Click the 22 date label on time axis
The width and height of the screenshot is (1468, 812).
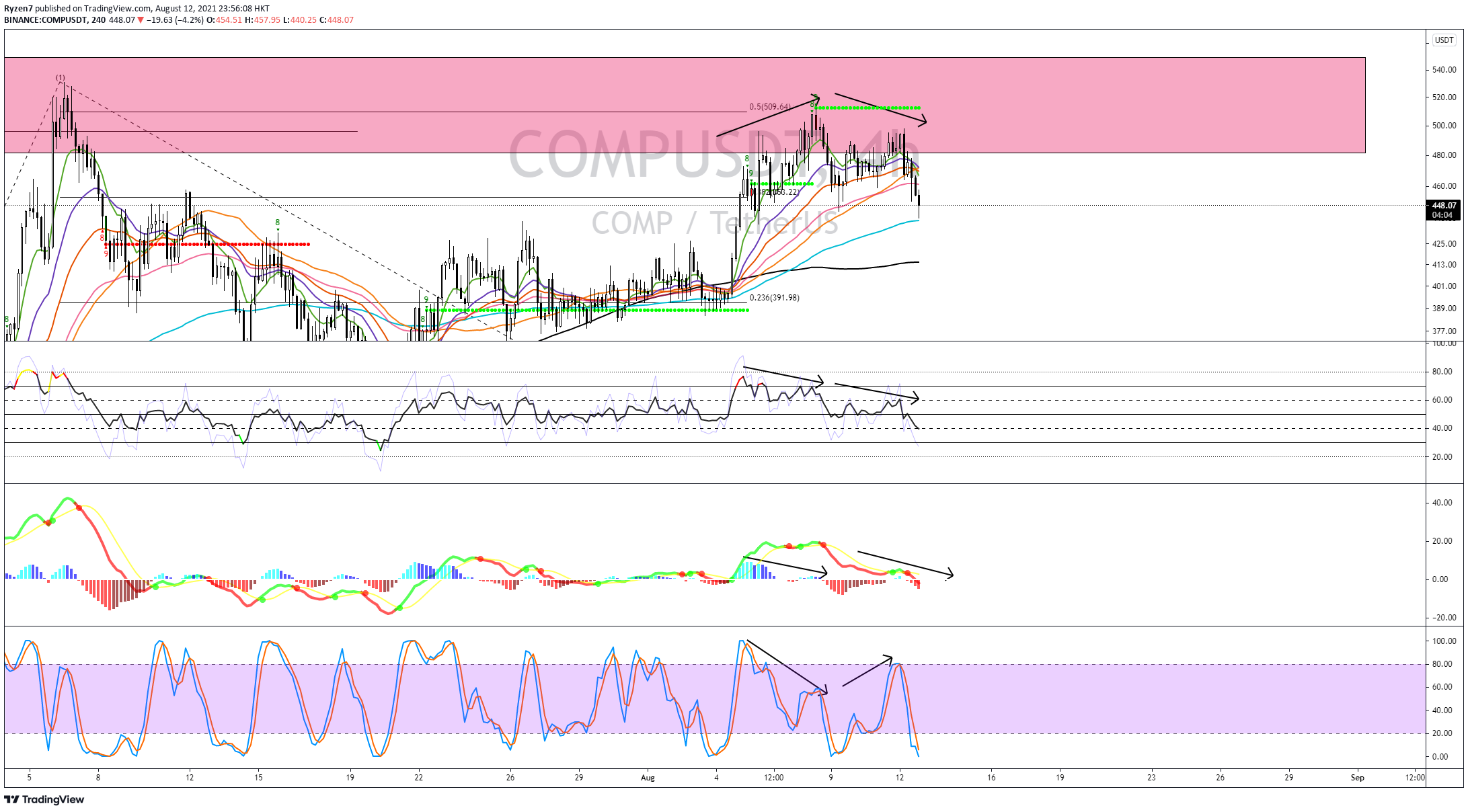click(x=419, y=778)
